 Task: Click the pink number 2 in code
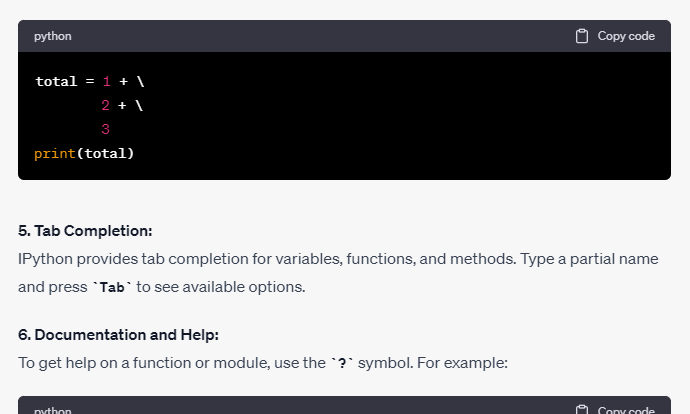point(105,105)
